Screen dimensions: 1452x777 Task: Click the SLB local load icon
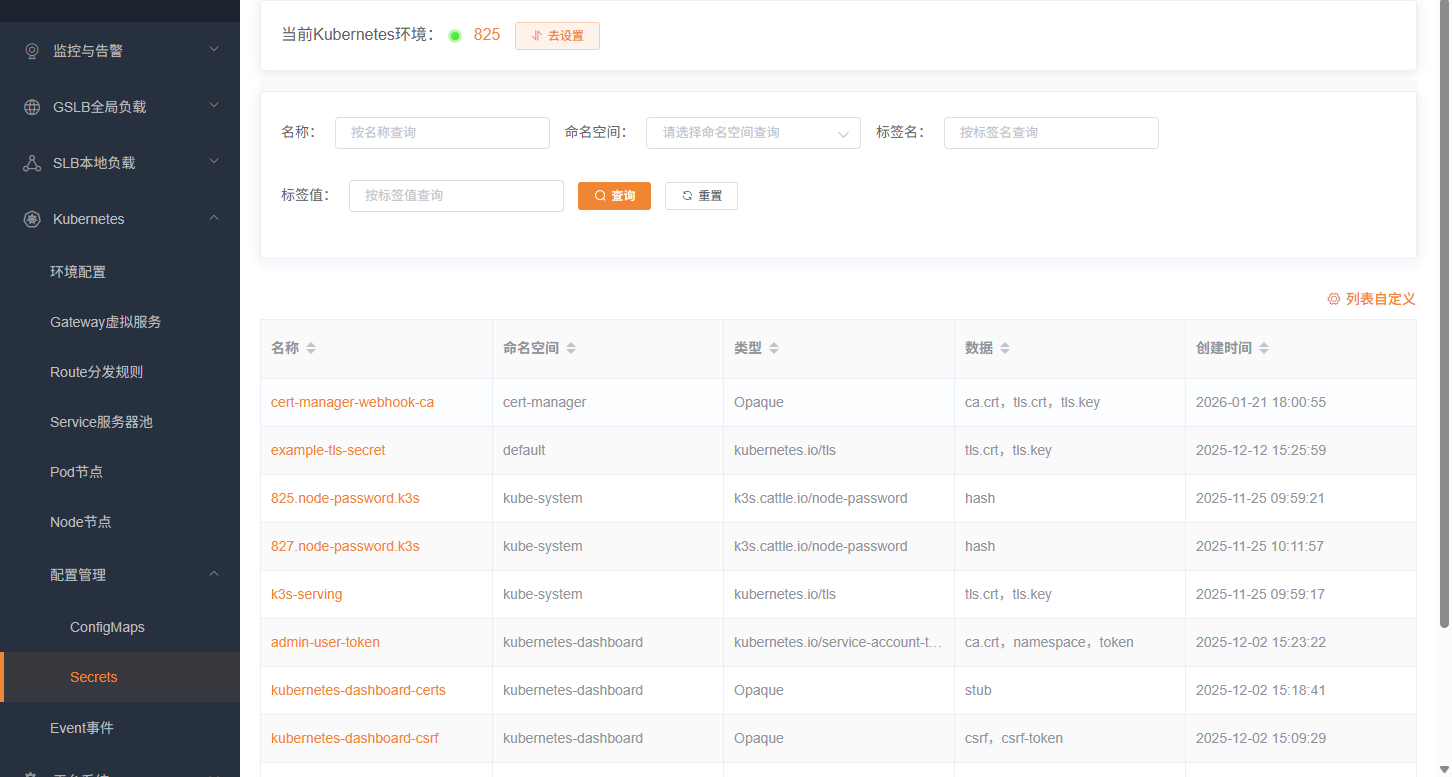coord(32,163)
